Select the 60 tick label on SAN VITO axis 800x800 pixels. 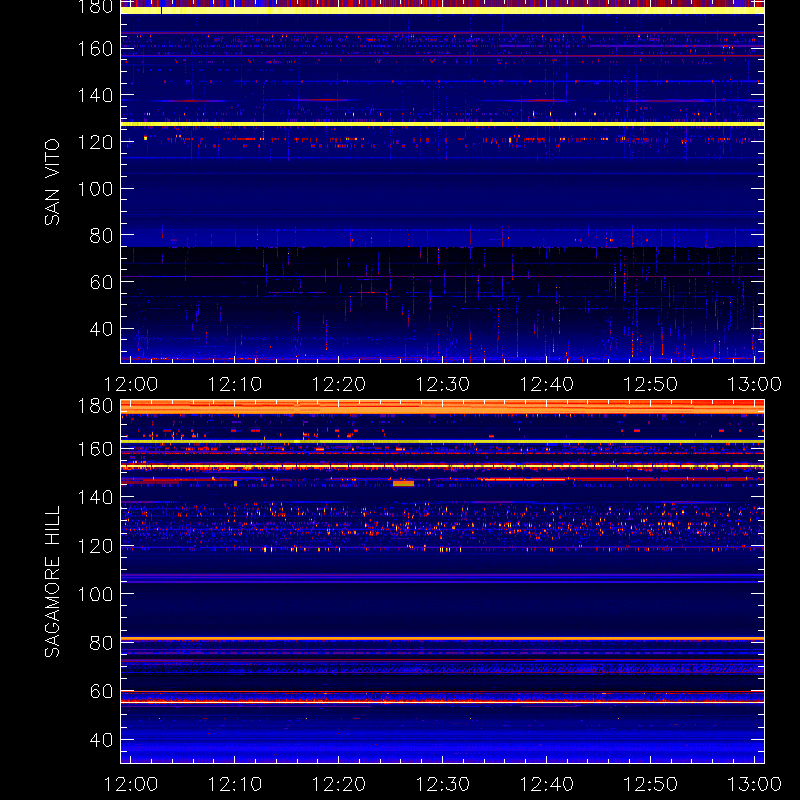[101, 282]
